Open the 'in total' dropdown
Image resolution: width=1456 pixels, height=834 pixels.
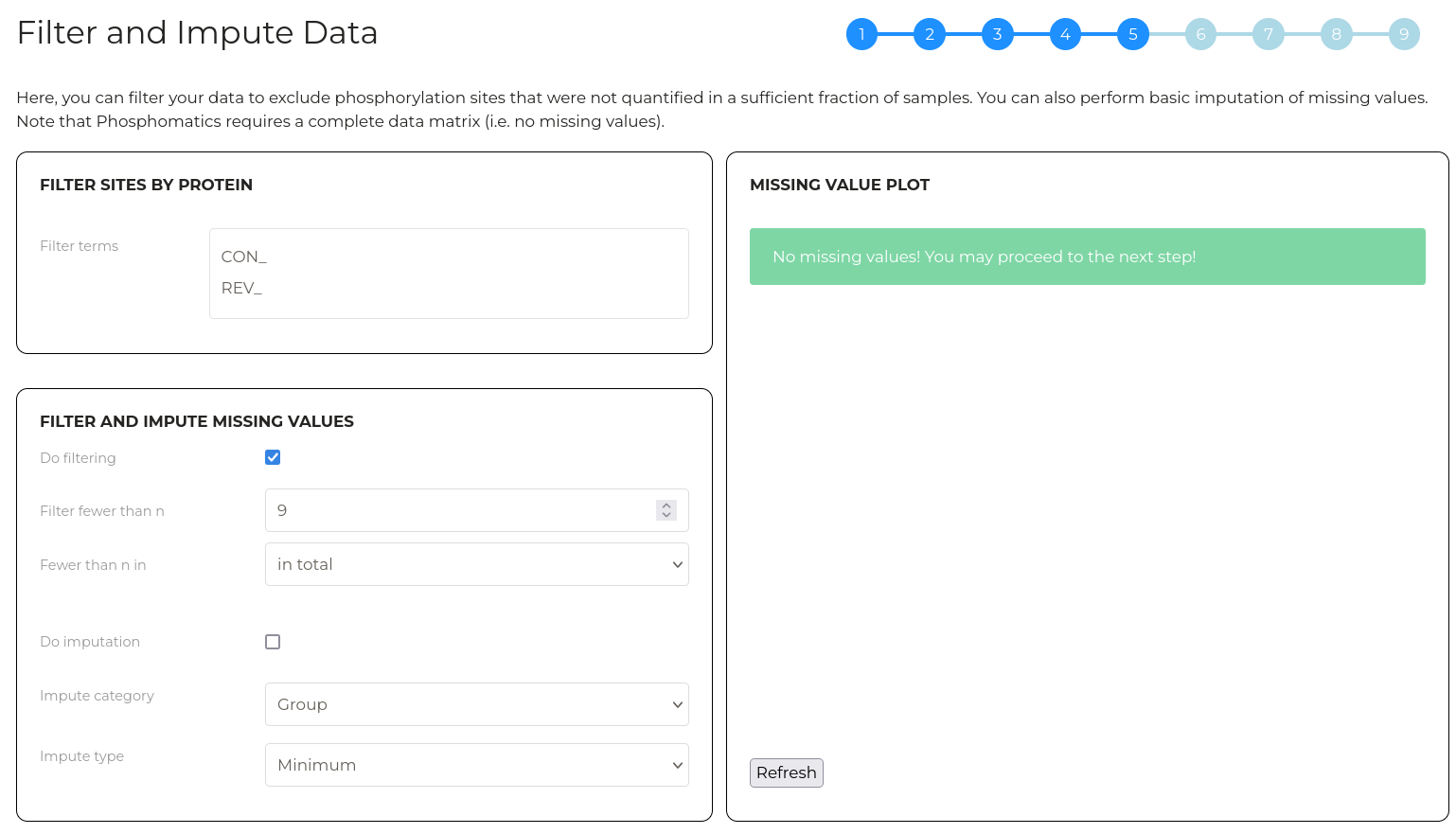tap(477, 564)
